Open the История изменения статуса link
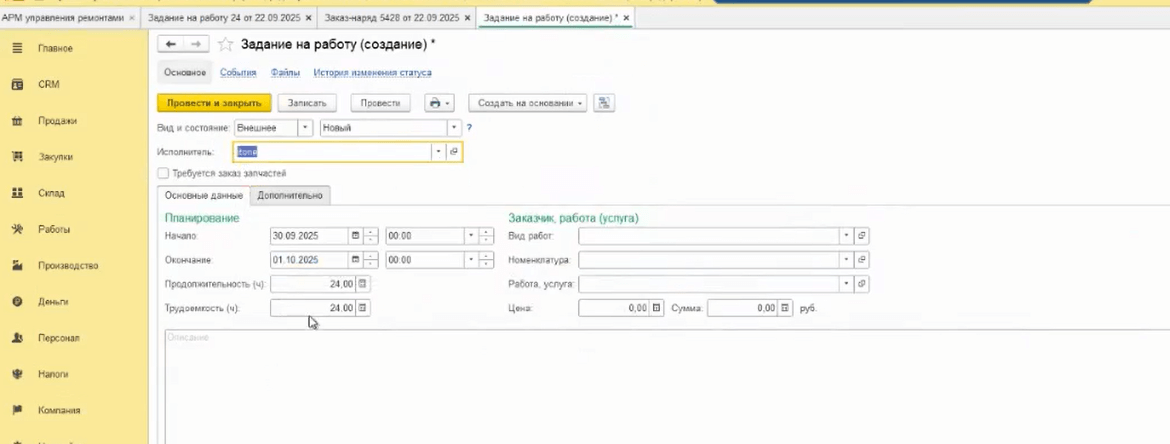1170x444 pixels. (x=372, y=73)
